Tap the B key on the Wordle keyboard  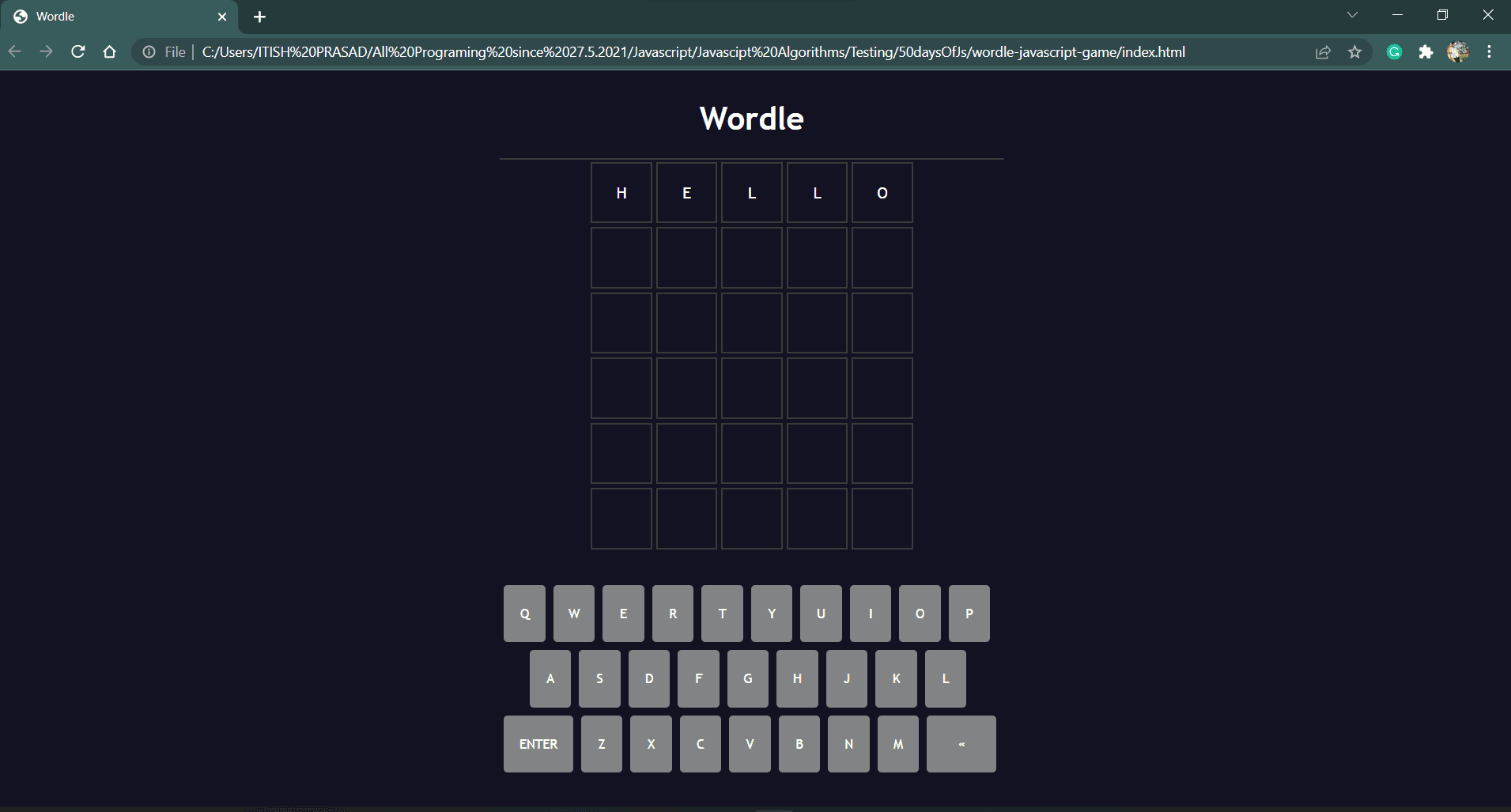click(x=799, y=744)
